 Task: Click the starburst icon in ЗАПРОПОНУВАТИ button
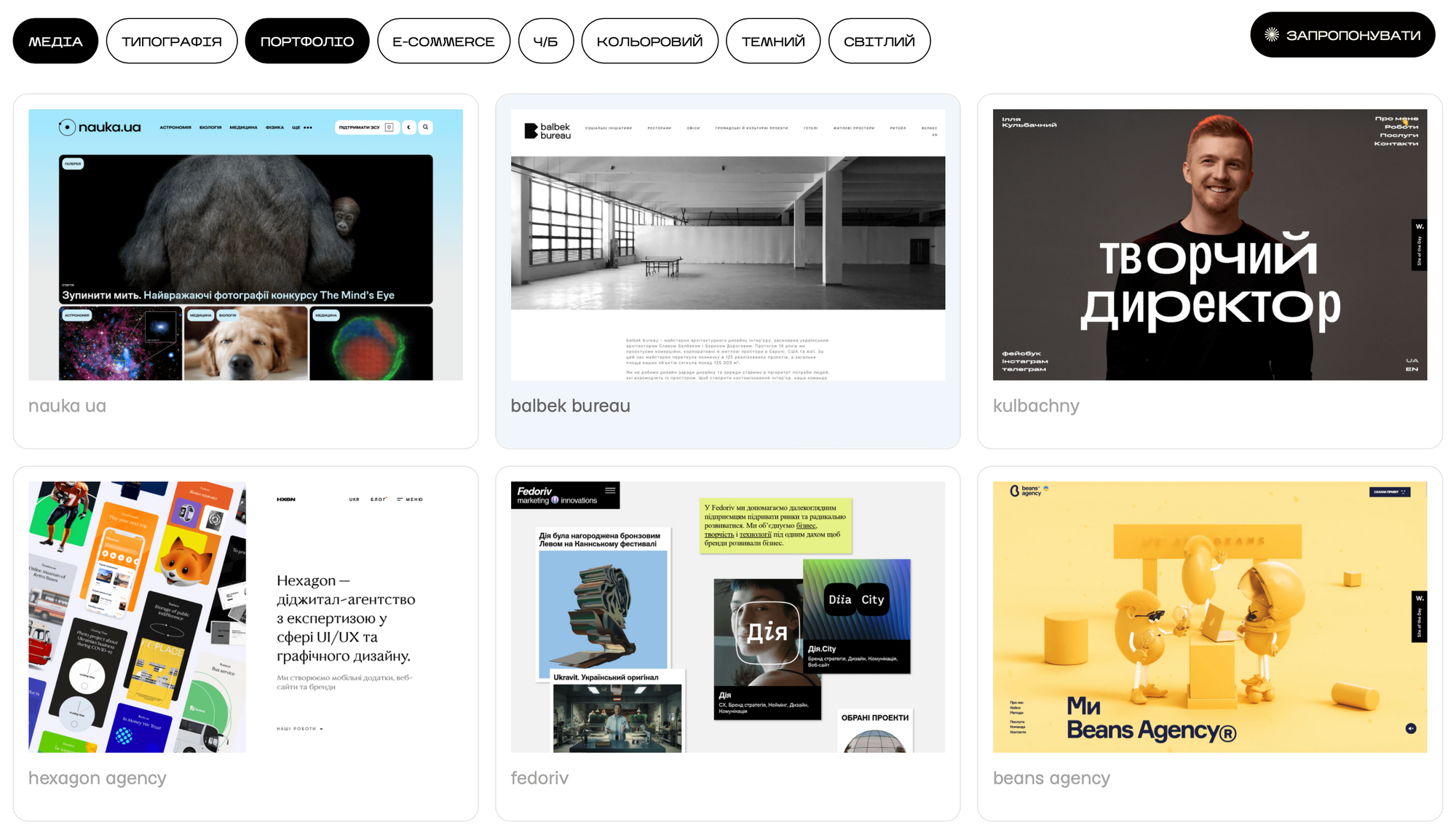point(1271,35)
